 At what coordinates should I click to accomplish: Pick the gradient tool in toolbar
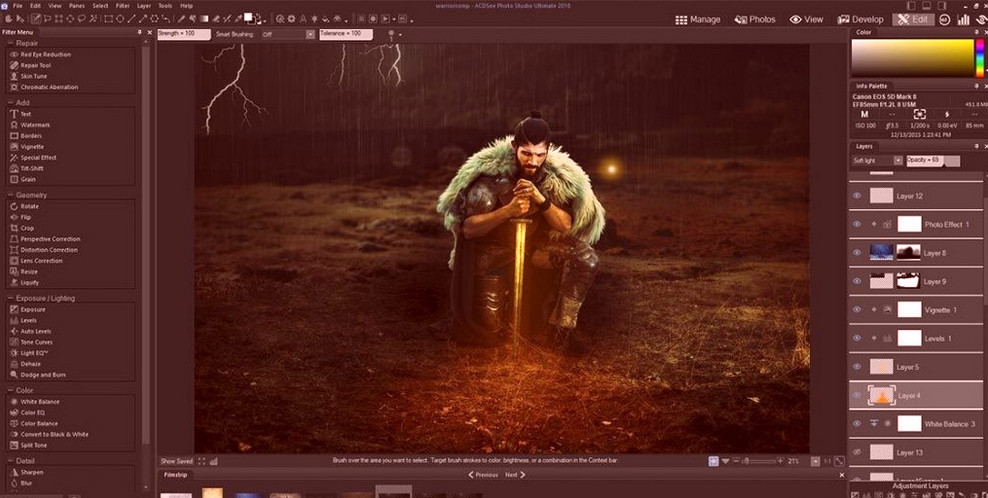205,20
